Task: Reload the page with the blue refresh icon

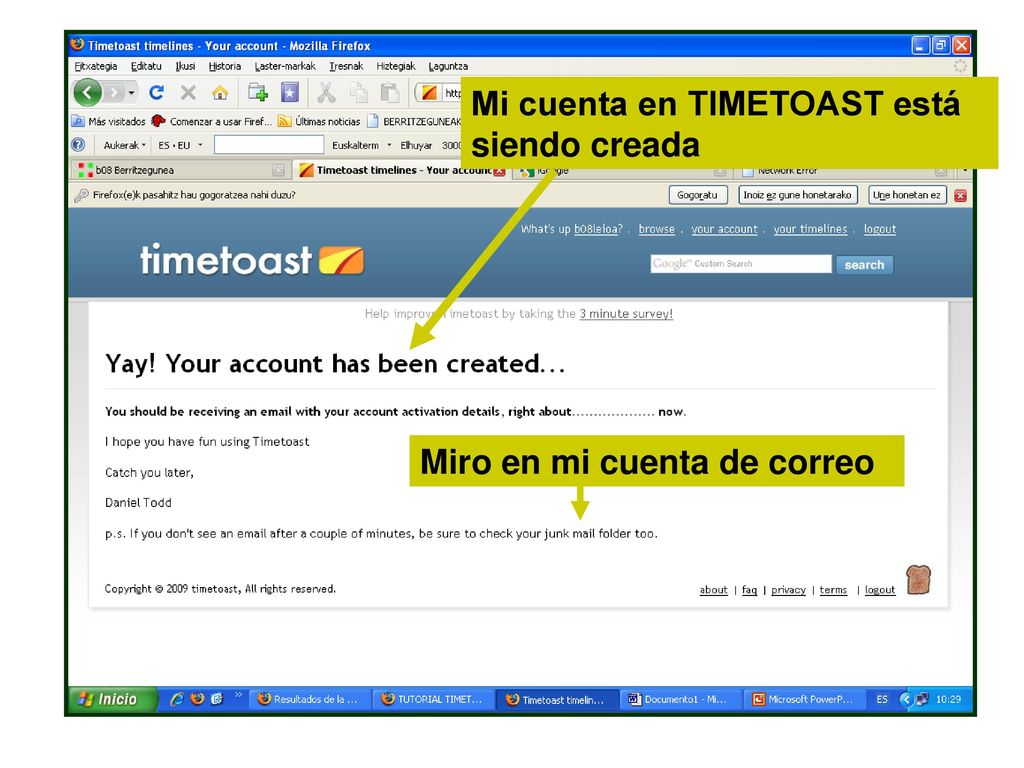Action: [156, 93]
